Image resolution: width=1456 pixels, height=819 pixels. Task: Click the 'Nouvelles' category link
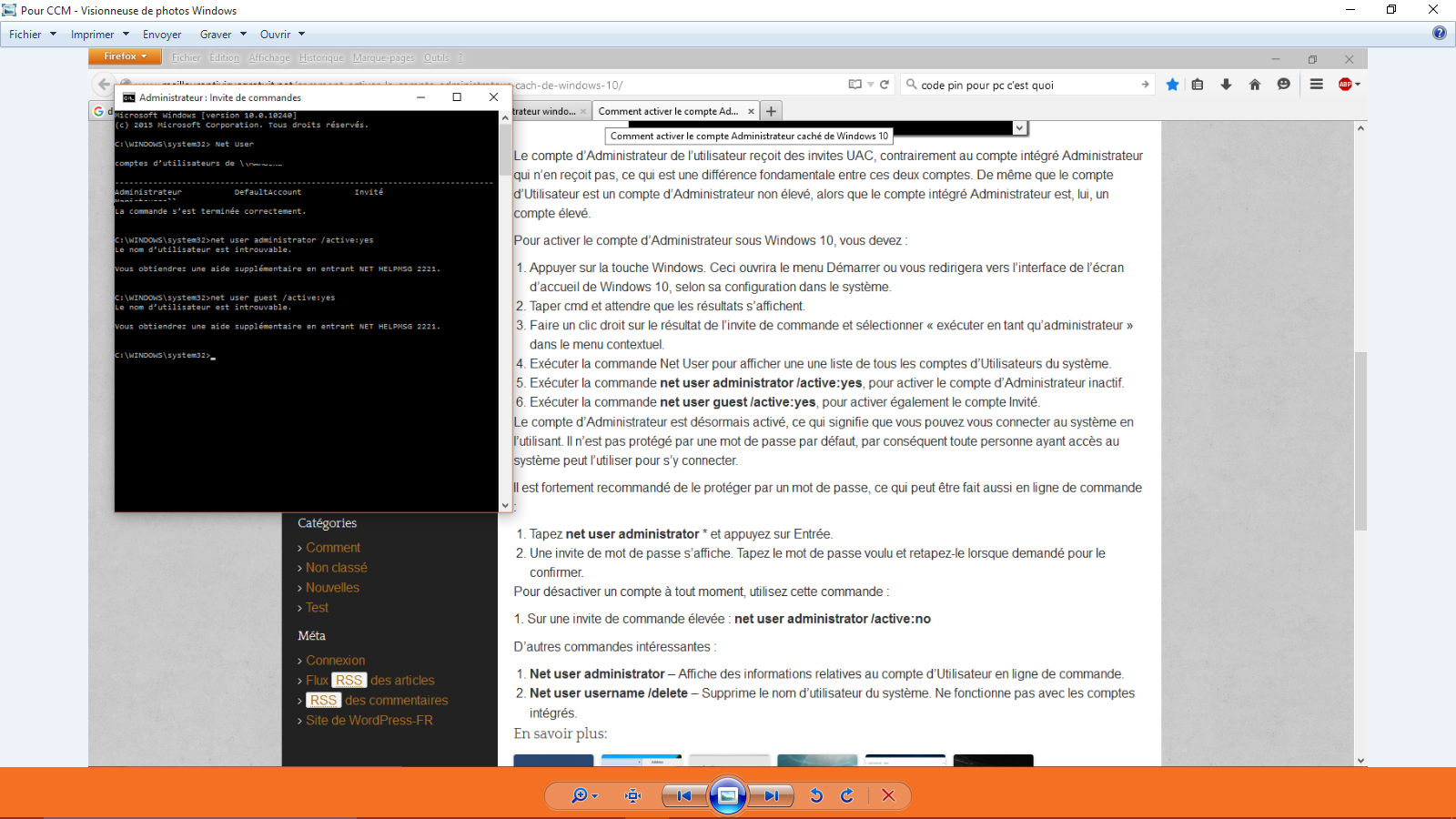pos(332,588)
